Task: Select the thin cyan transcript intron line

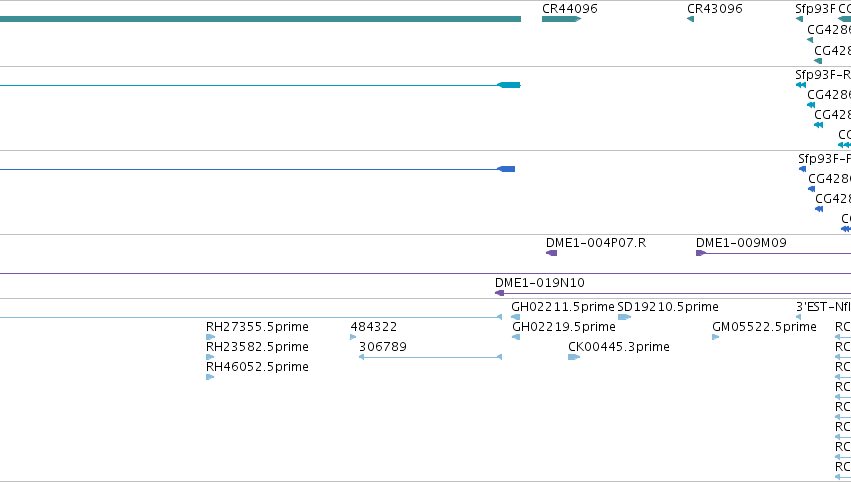Action: point(249,85)
